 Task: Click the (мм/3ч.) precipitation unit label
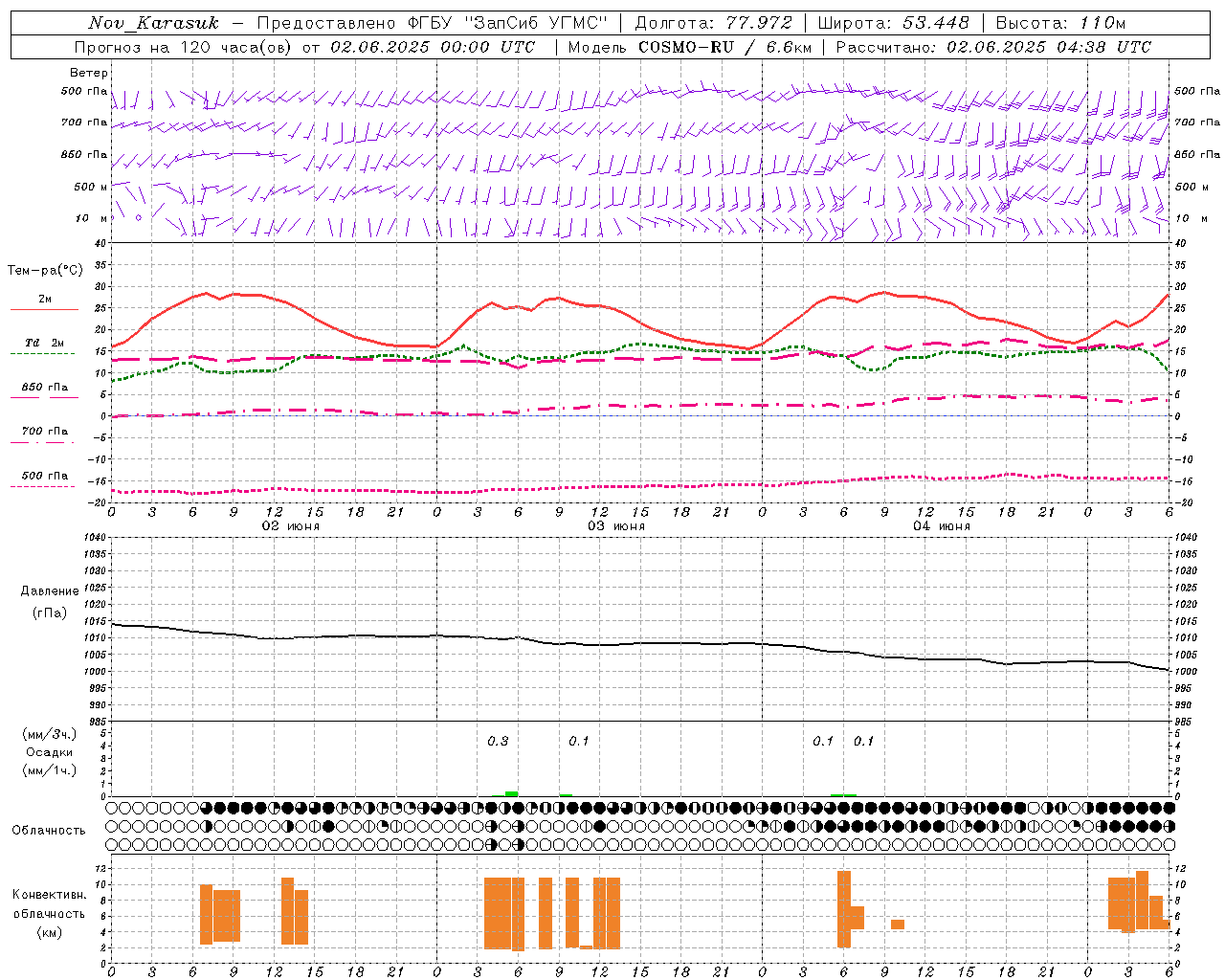(x=50, y=735)
